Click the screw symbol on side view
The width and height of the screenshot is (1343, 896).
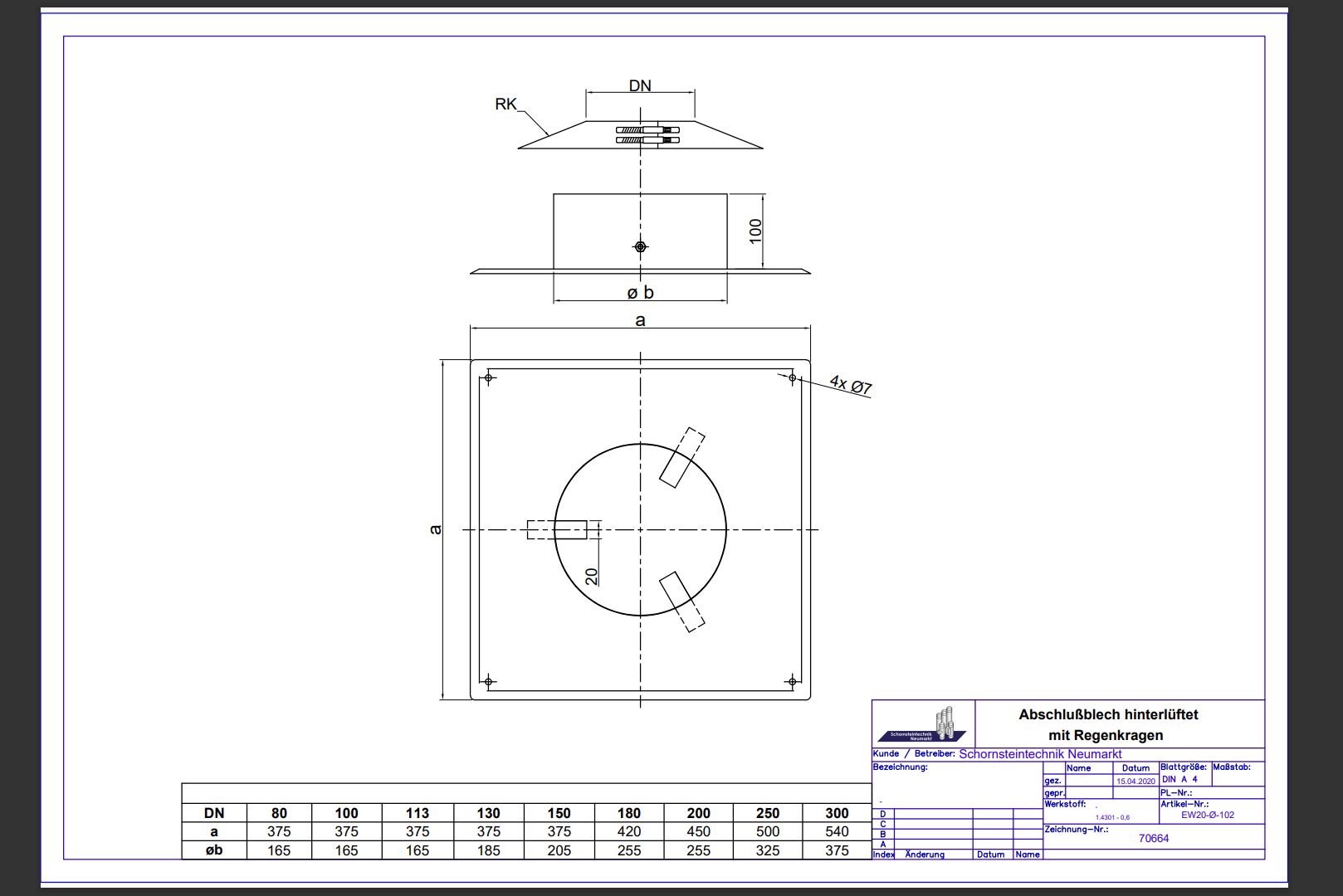pos(640,246)
